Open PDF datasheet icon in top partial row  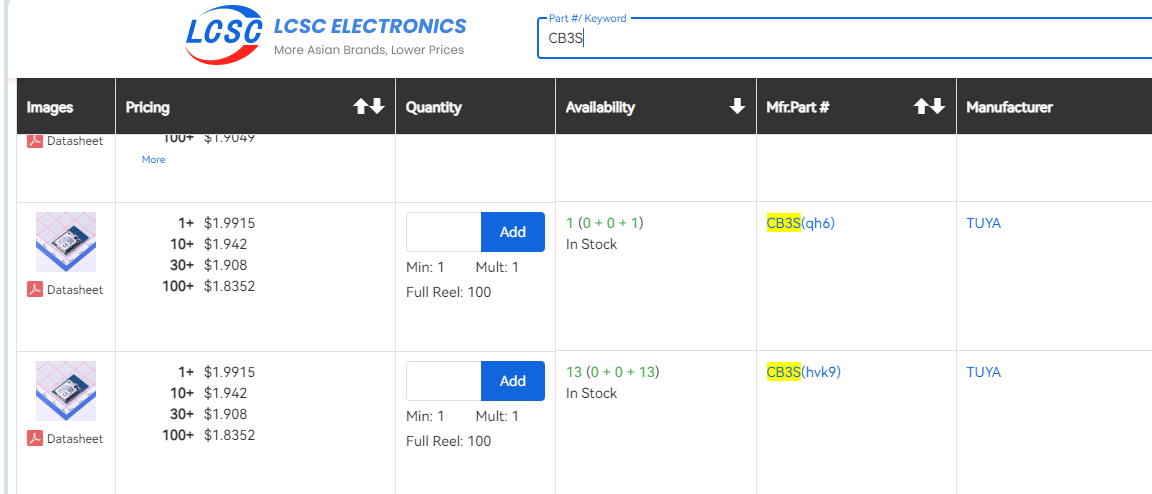tap(35, 141)
